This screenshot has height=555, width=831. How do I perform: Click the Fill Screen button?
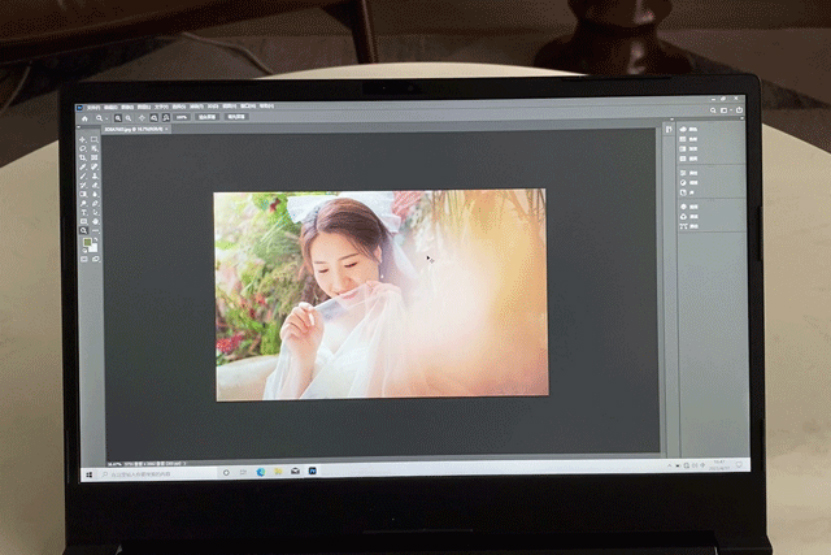[x=236, y=117]
